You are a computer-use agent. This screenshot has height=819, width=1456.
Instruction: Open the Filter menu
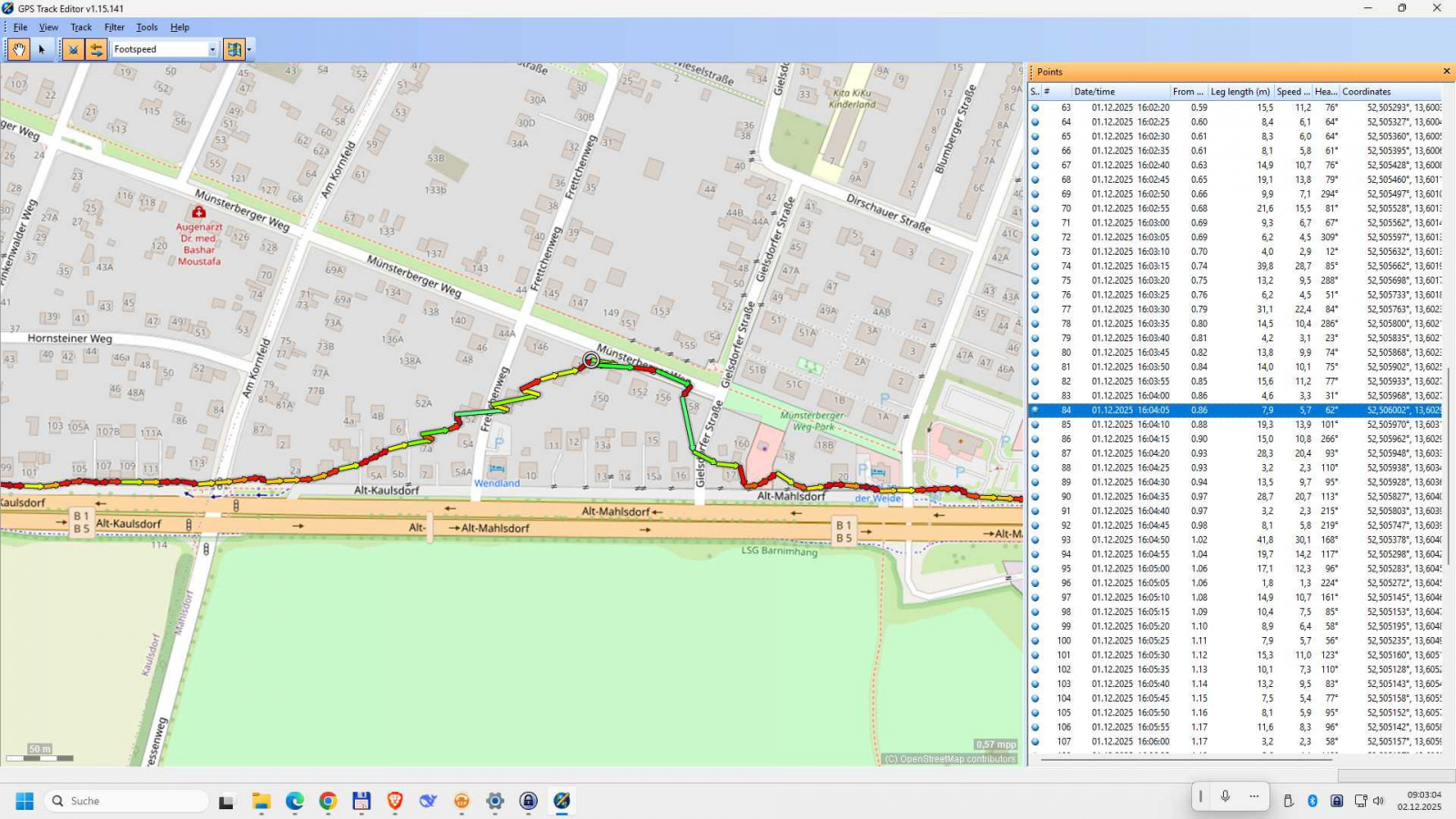pyautogui.click(x=114, y=27)
